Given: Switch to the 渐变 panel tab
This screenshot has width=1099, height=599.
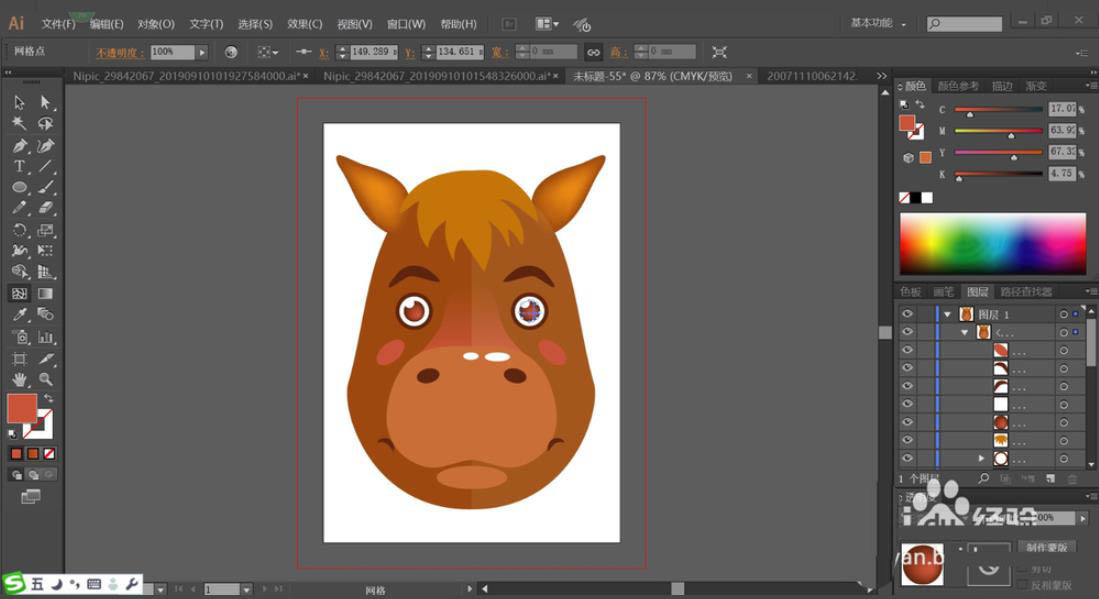Looking at the screenshot, I should [x=1036, y=85].
